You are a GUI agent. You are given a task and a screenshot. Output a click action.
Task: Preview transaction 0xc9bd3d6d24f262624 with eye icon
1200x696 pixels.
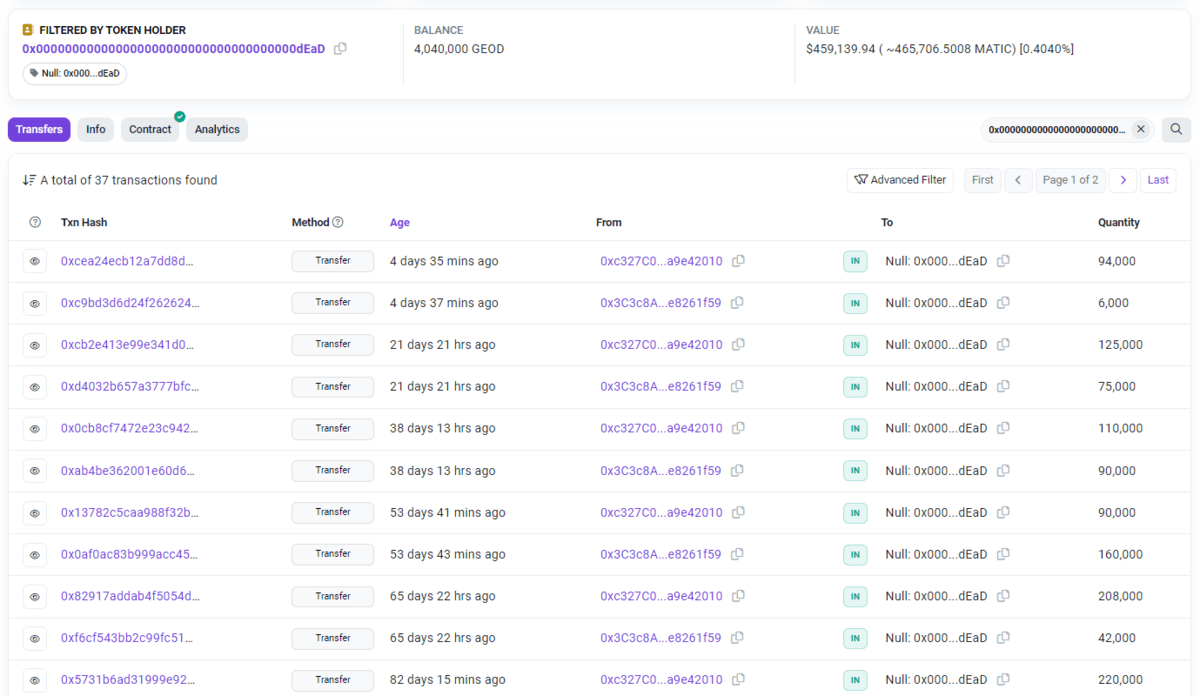click(x=35, y=303)
